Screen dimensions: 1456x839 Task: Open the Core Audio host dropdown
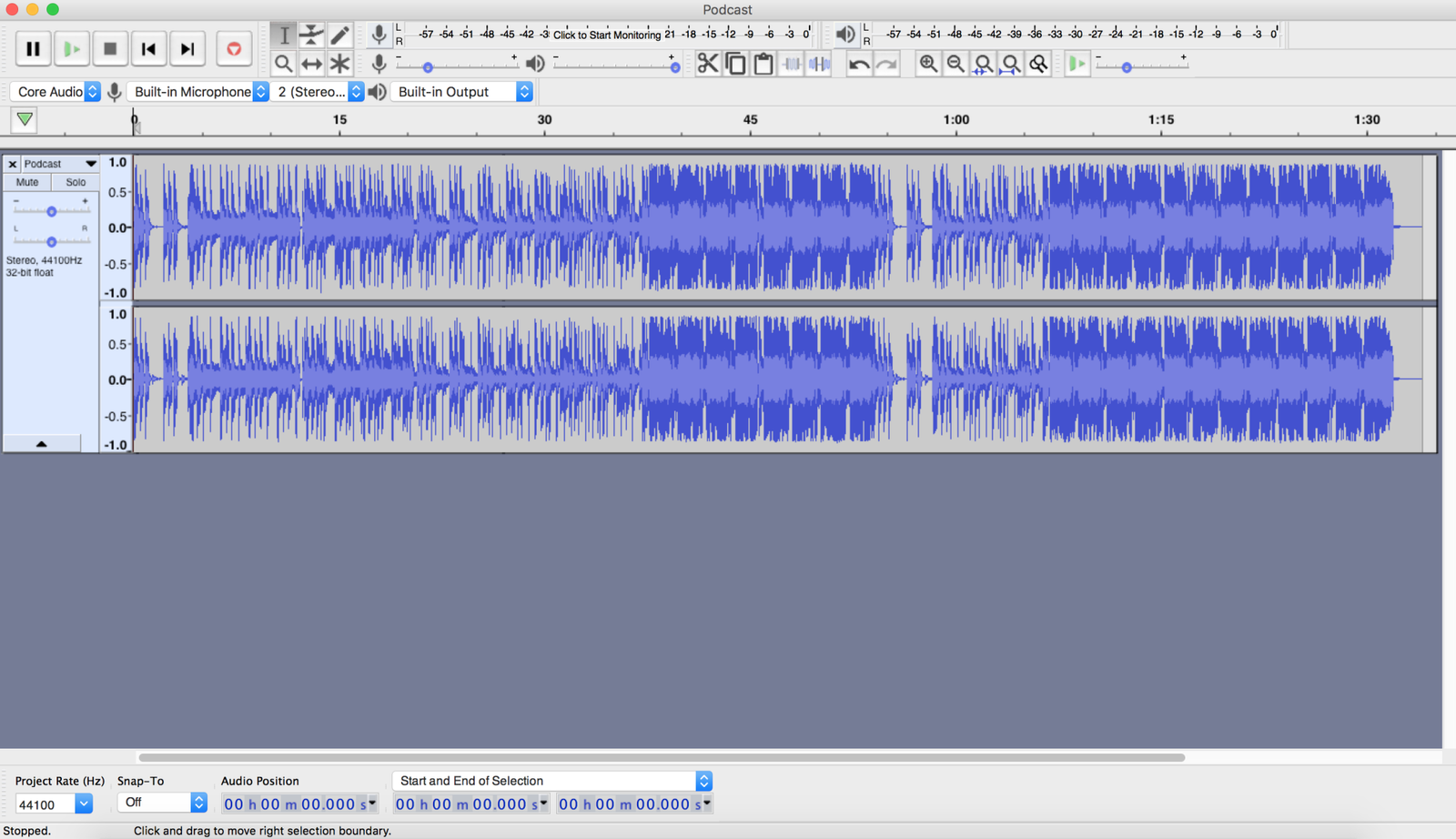pos(55,92)
